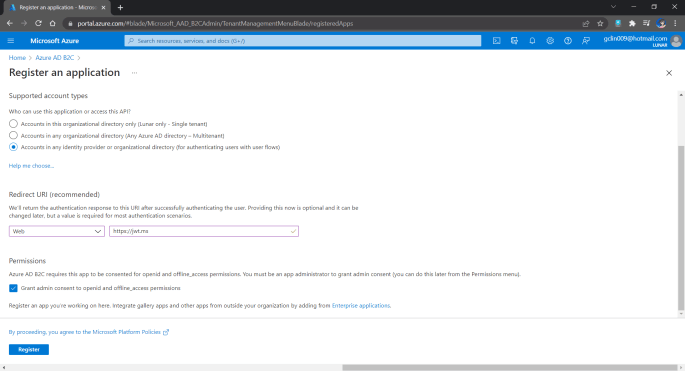Share this page from the address bar
Viewport: 685px width, 371px height.
pos(586,24)
